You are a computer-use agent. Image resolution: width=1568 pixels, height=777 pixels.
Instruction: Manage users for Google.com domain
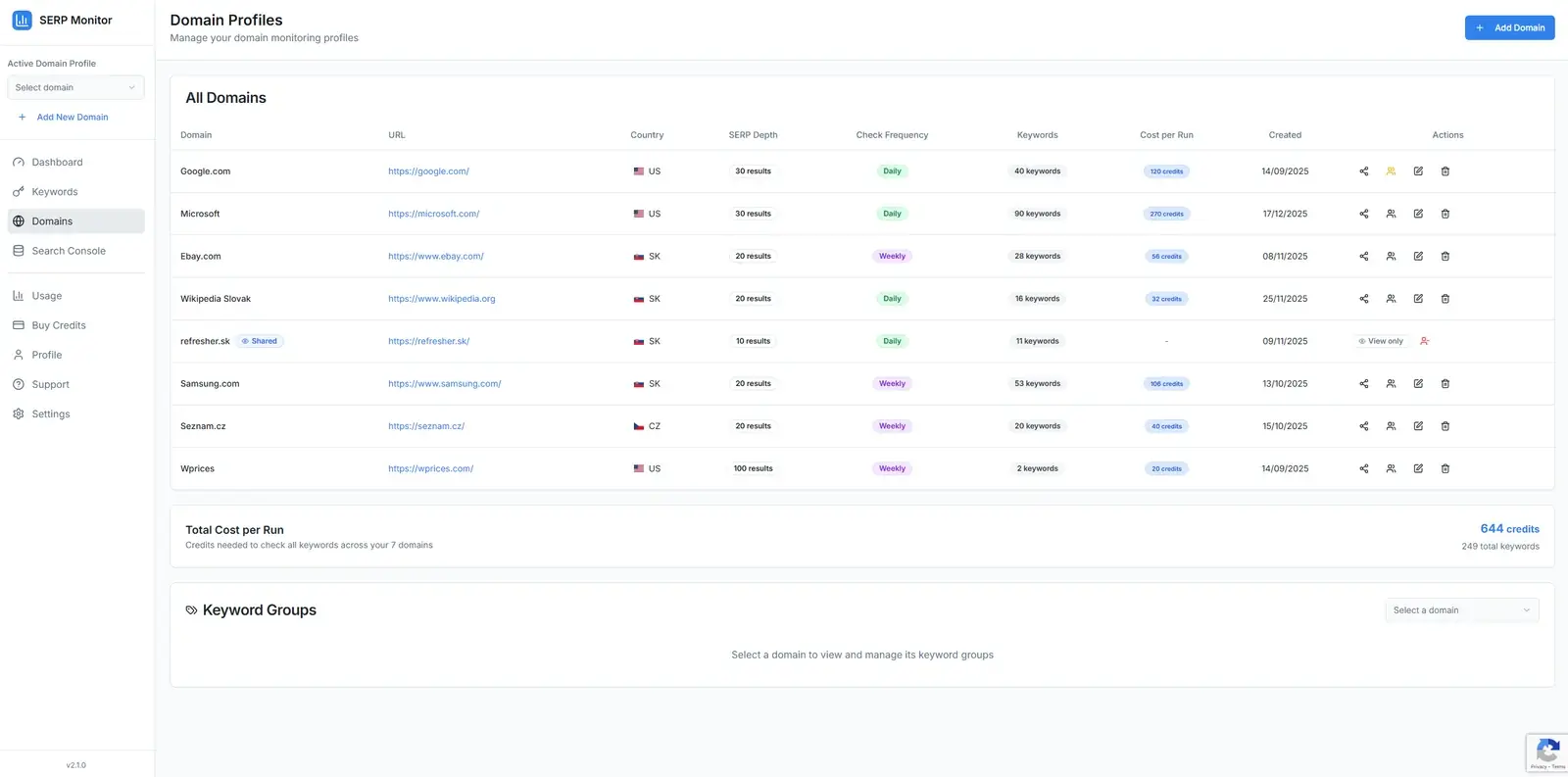1391,171
